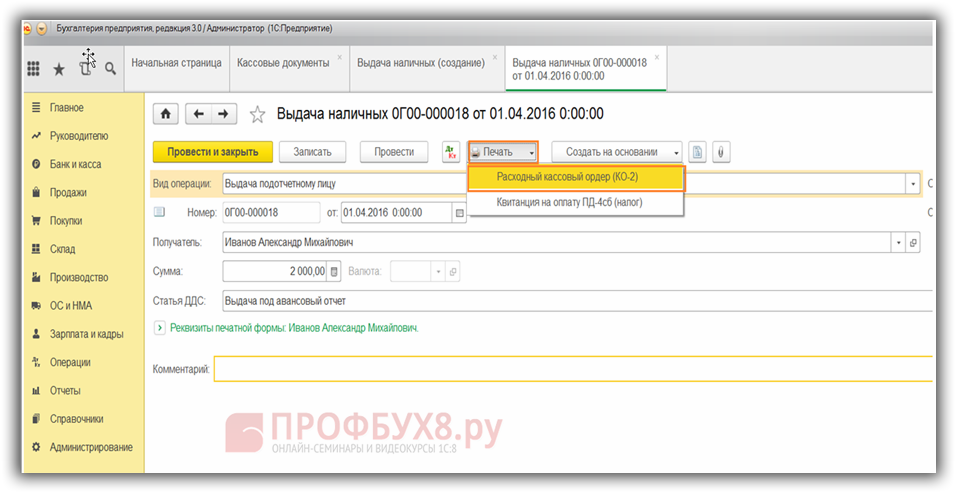The width and height of the screenshot is (956, 493).
Task: Click the paperclip attached files icon
Action: 719,152
